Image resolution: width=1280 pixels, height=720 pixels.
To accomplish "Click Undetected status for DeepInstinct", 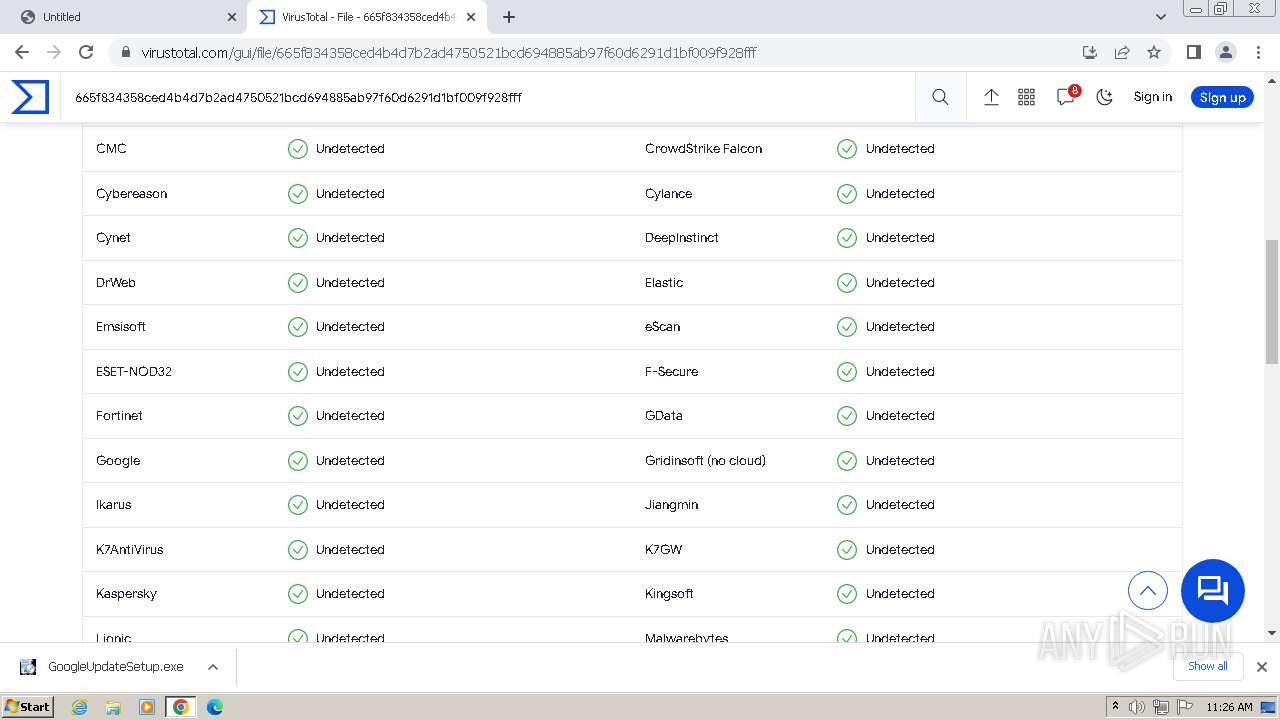I will 900,238.
